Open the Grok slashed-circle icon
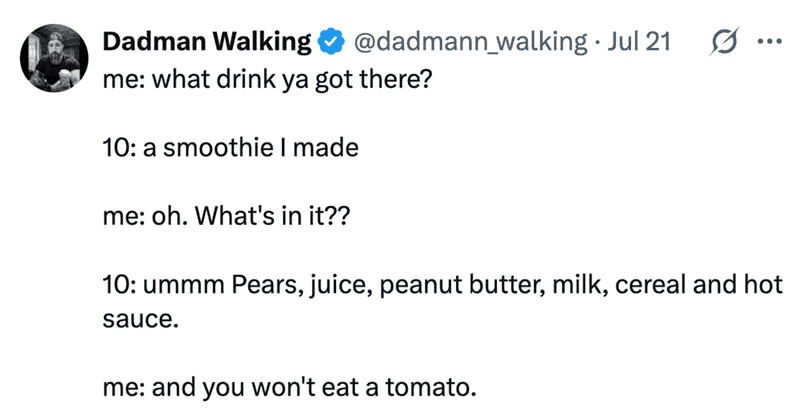Viewport: 800px width, 413px height. coord(723,42)
